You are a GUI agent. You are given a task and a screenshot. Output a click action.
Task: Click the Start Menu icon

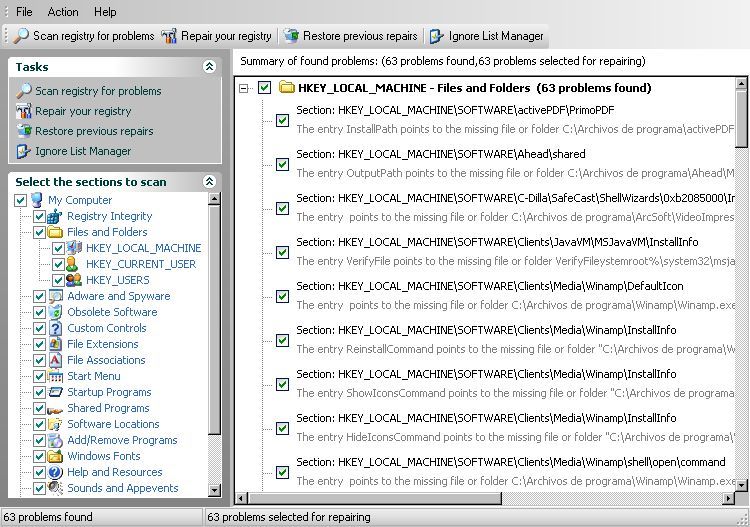pyautogui.click(x=55, y=376)
